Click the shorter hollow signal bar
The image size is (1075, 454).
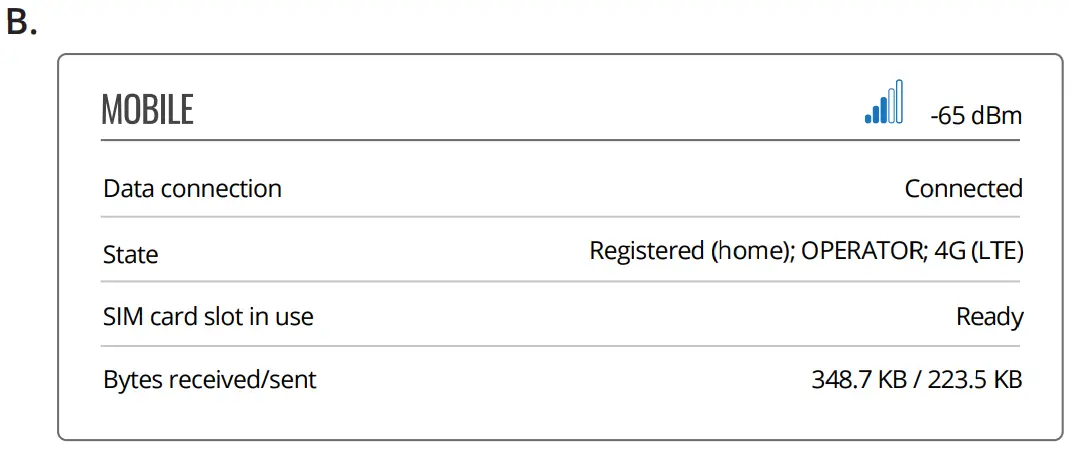pyautogui.click(x=890, y=106)
